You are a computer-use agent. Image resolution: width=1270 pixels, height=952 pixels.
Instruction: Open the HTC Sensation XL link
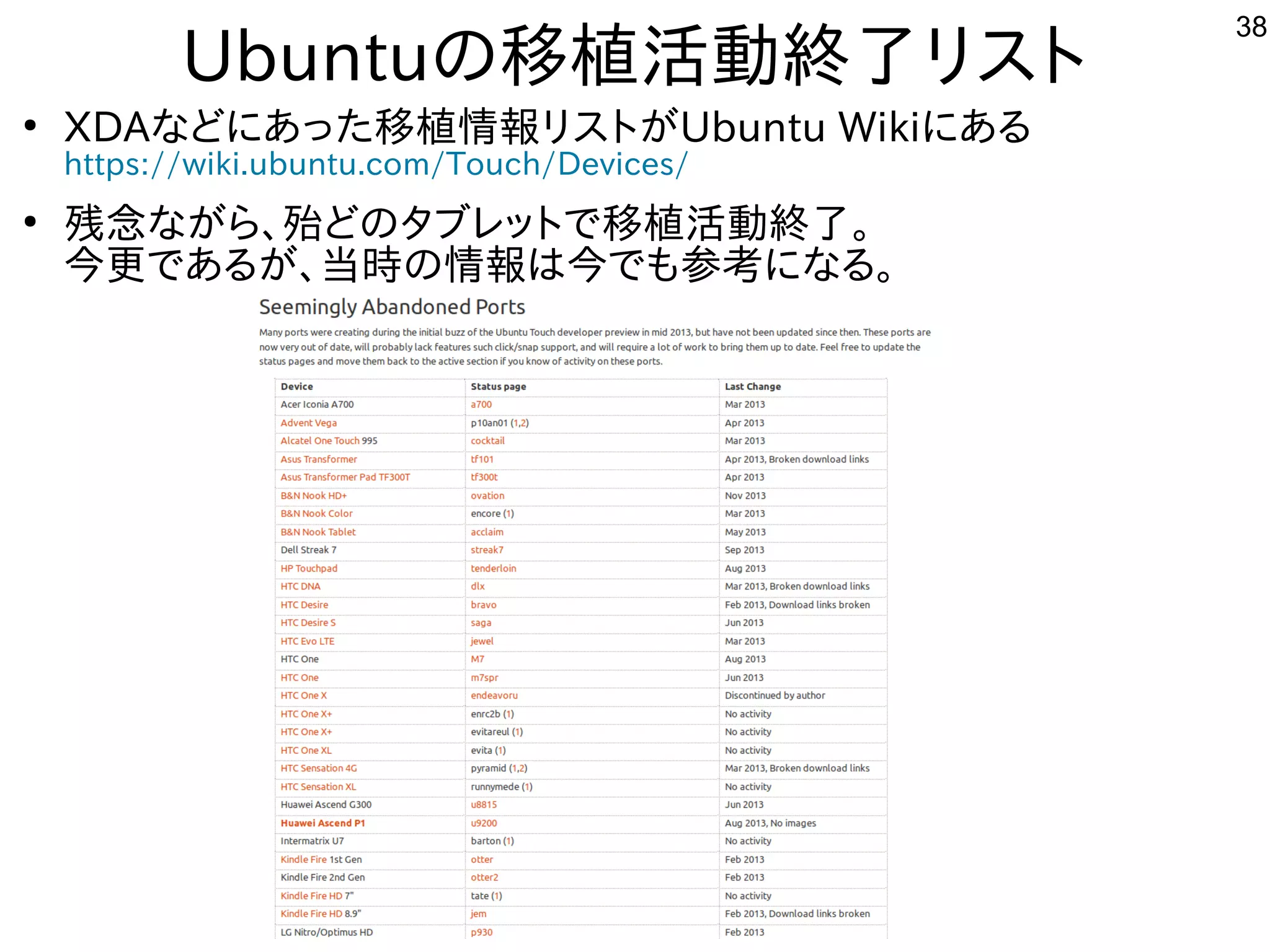pyautogui.click(x=318, y=787)
